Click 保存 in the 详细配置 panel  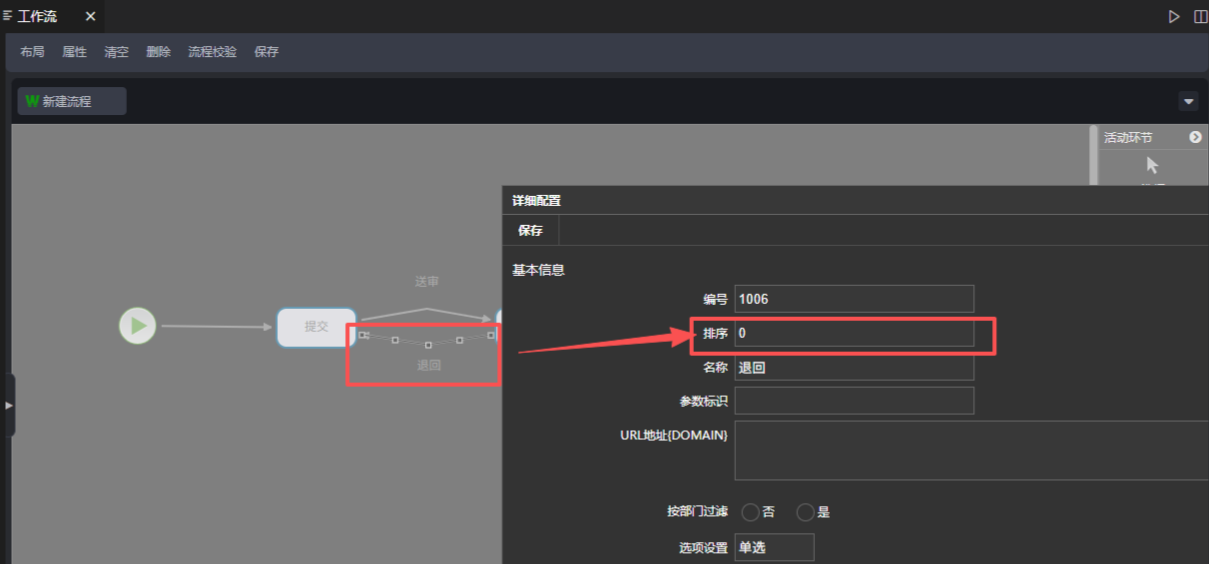530,231
